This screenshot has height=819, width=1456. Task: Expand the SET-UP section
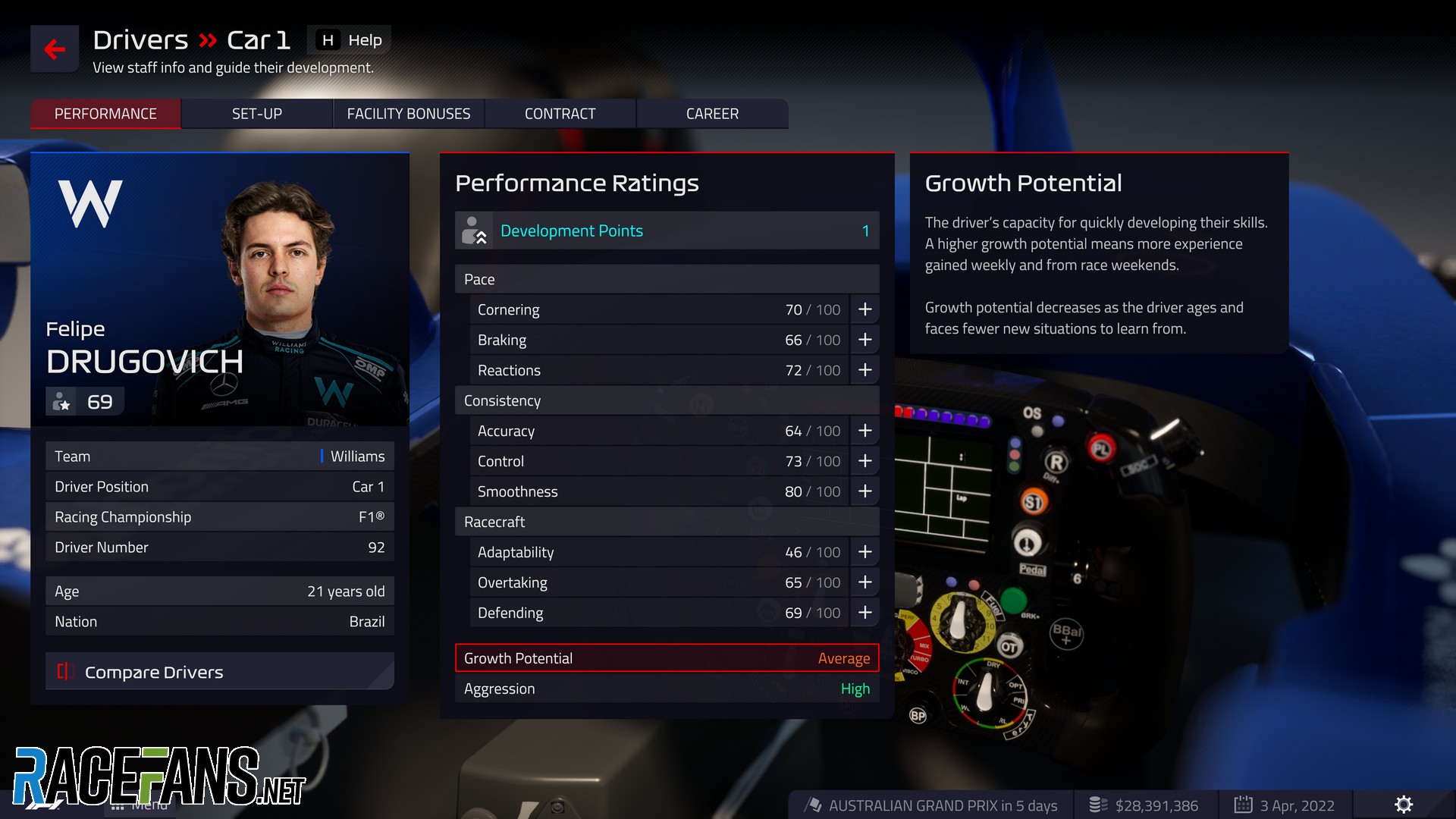pos(256,113)
